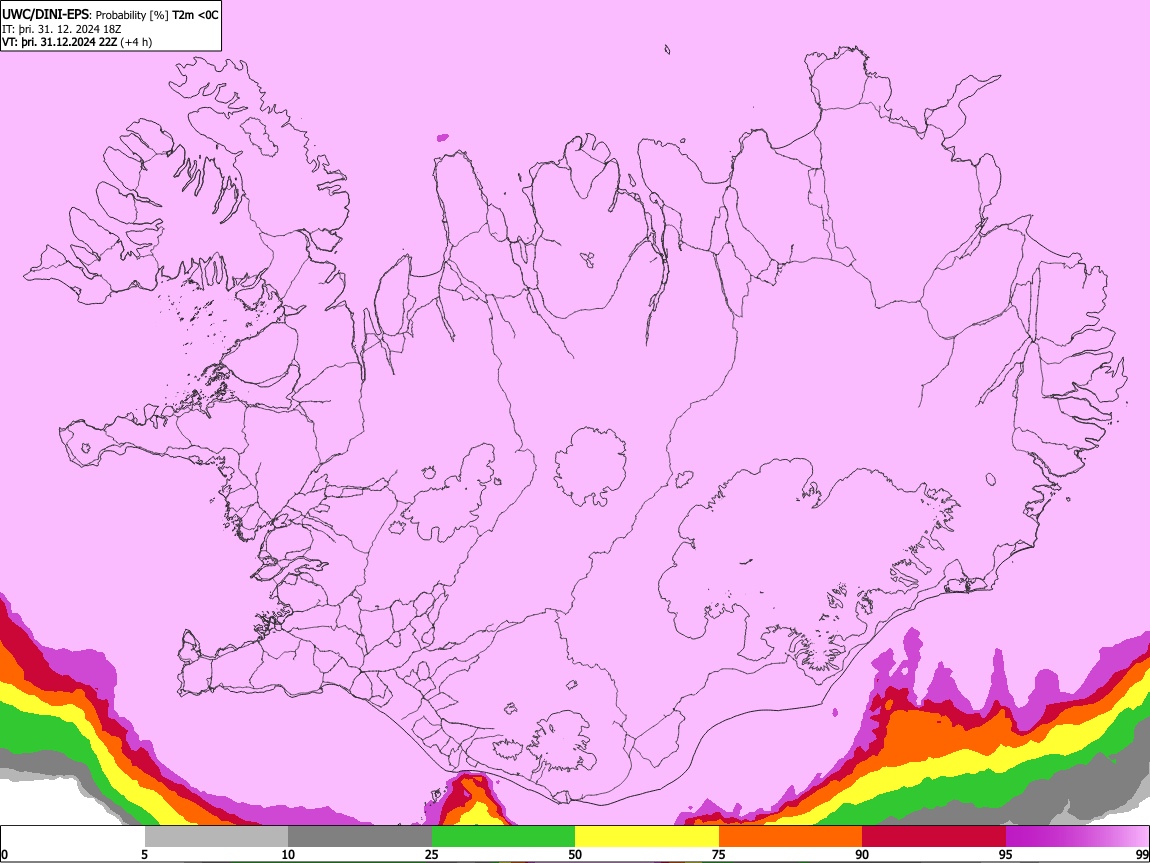This screenshot has width=1150, height=863.
Task: Click the legend value 0
Action: coord(5,854)
